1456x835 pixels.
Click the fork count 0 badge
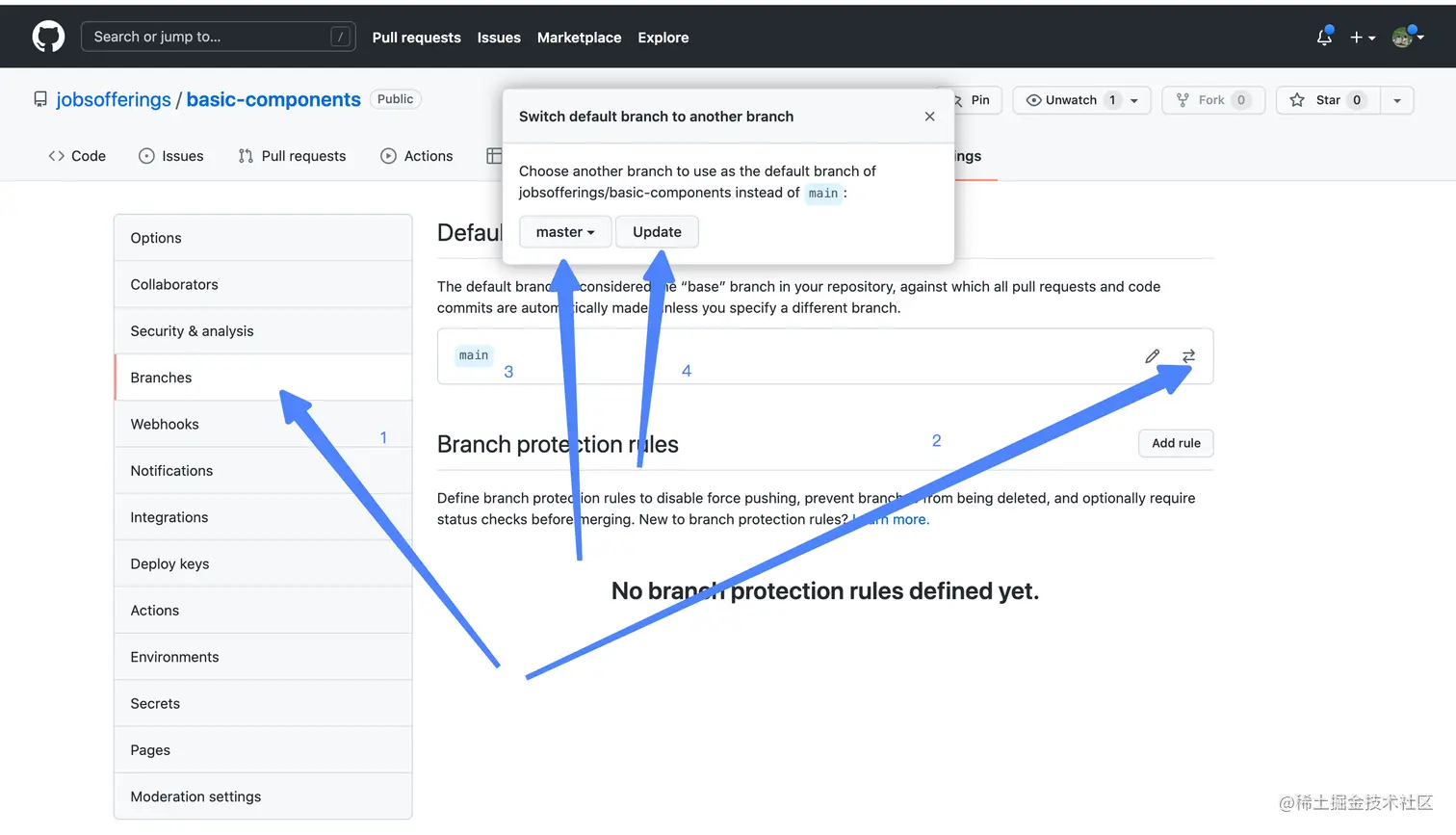[x=1240, y=100]
